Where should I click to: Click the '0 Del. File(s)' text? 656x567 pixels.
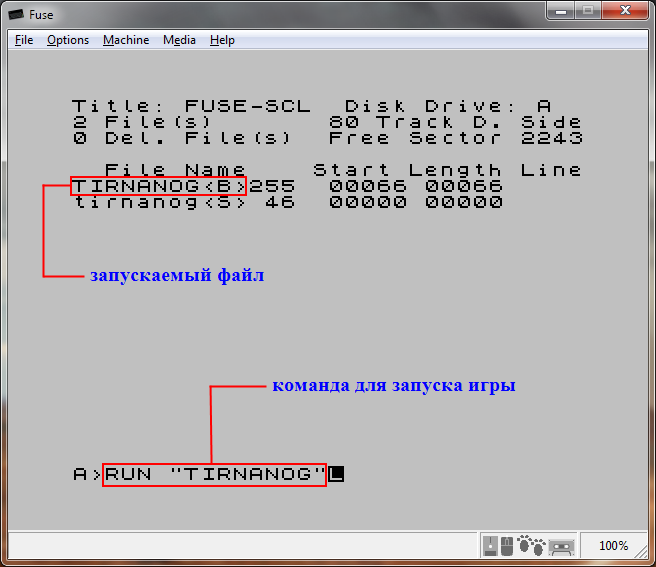pos(182,138)
